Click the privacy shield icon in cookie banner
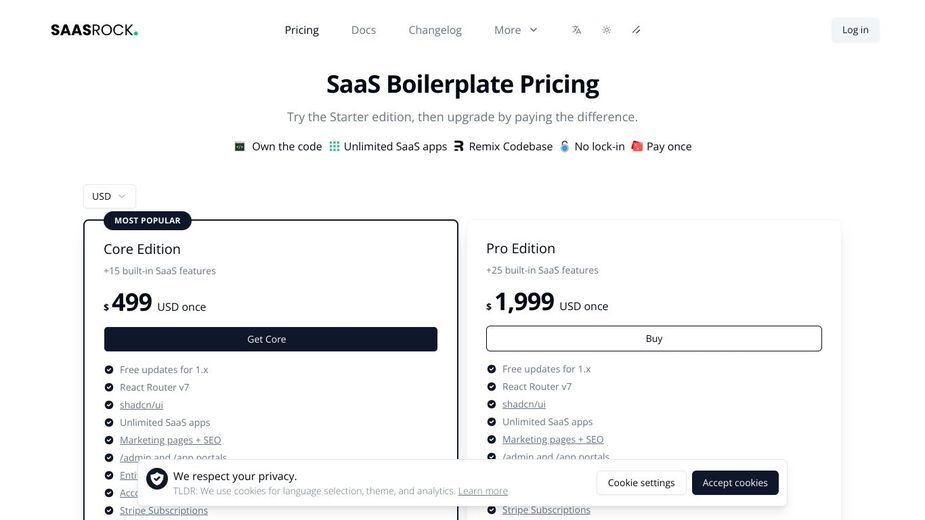925x520 pixels. pos(157,479)
